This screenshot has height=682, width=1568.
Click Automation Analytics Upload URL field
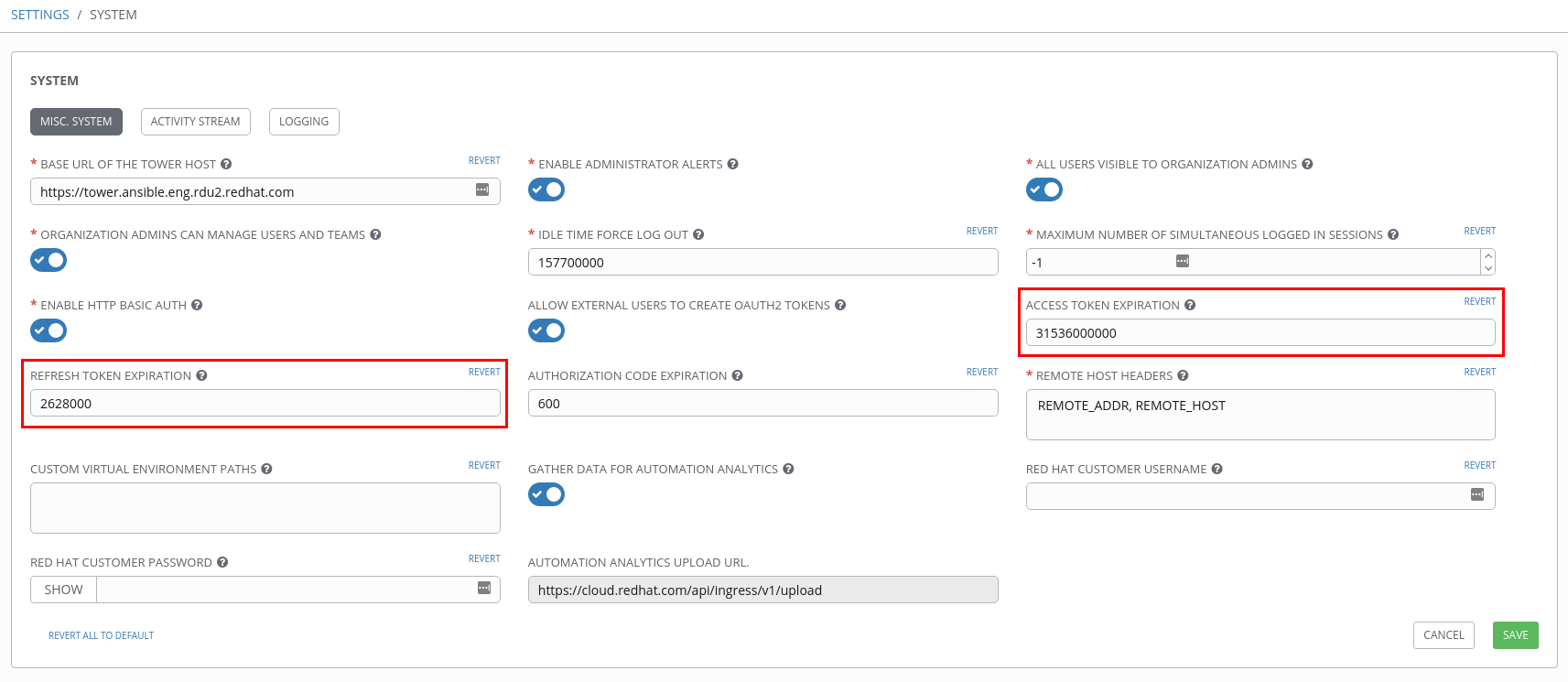(763, 590)
